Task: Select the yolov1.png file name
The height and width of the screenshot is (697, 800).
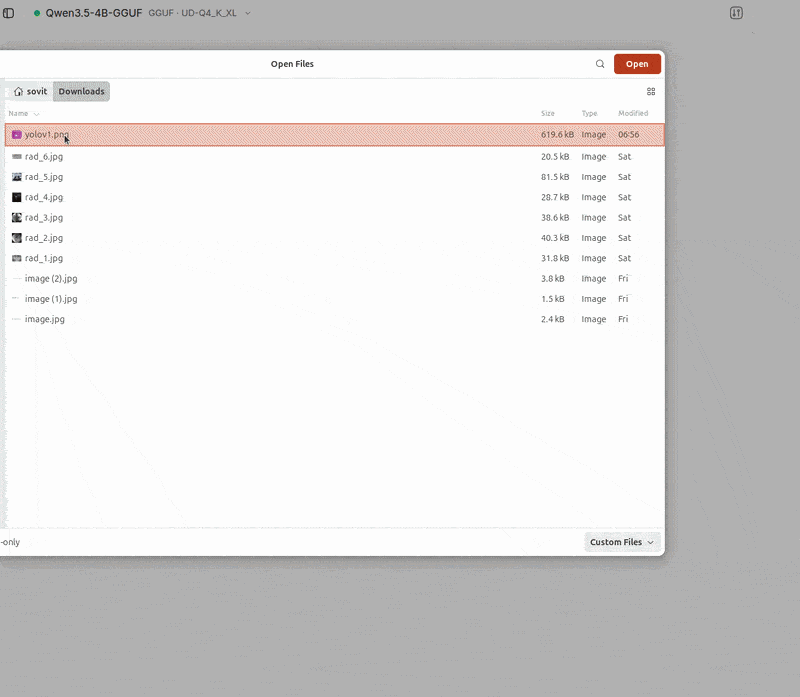Action: (46, 135)
